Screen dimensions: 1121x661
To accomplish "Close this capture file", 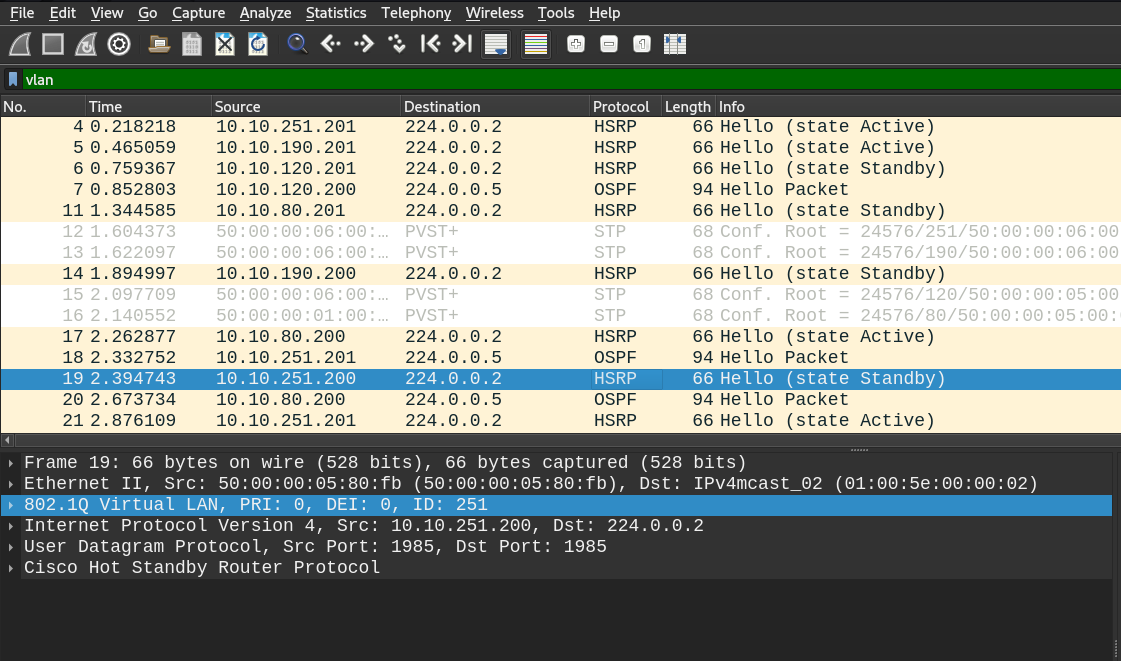I will pos(224,44).
